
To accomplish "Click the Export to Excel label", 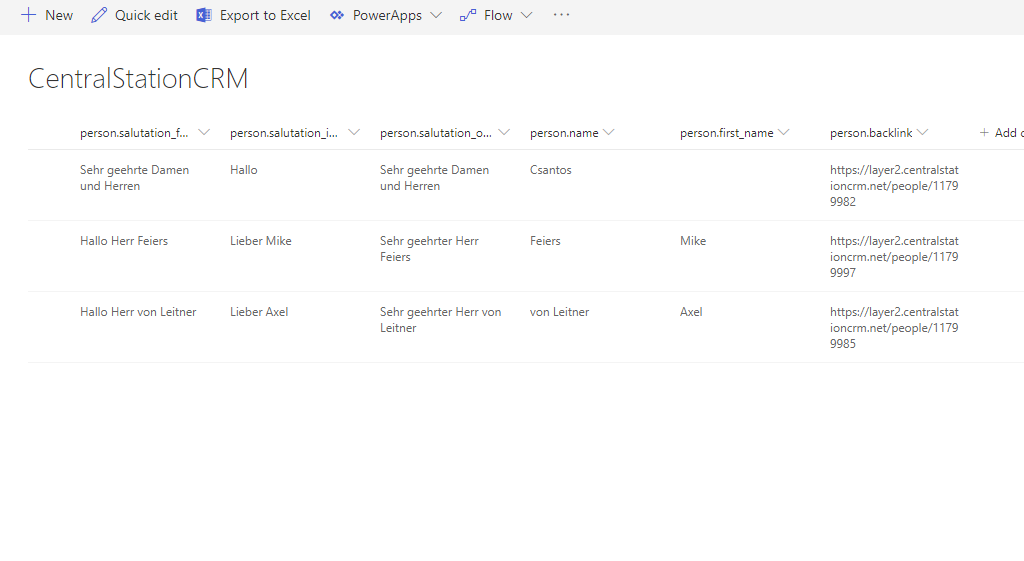I will tap(265, 15).
